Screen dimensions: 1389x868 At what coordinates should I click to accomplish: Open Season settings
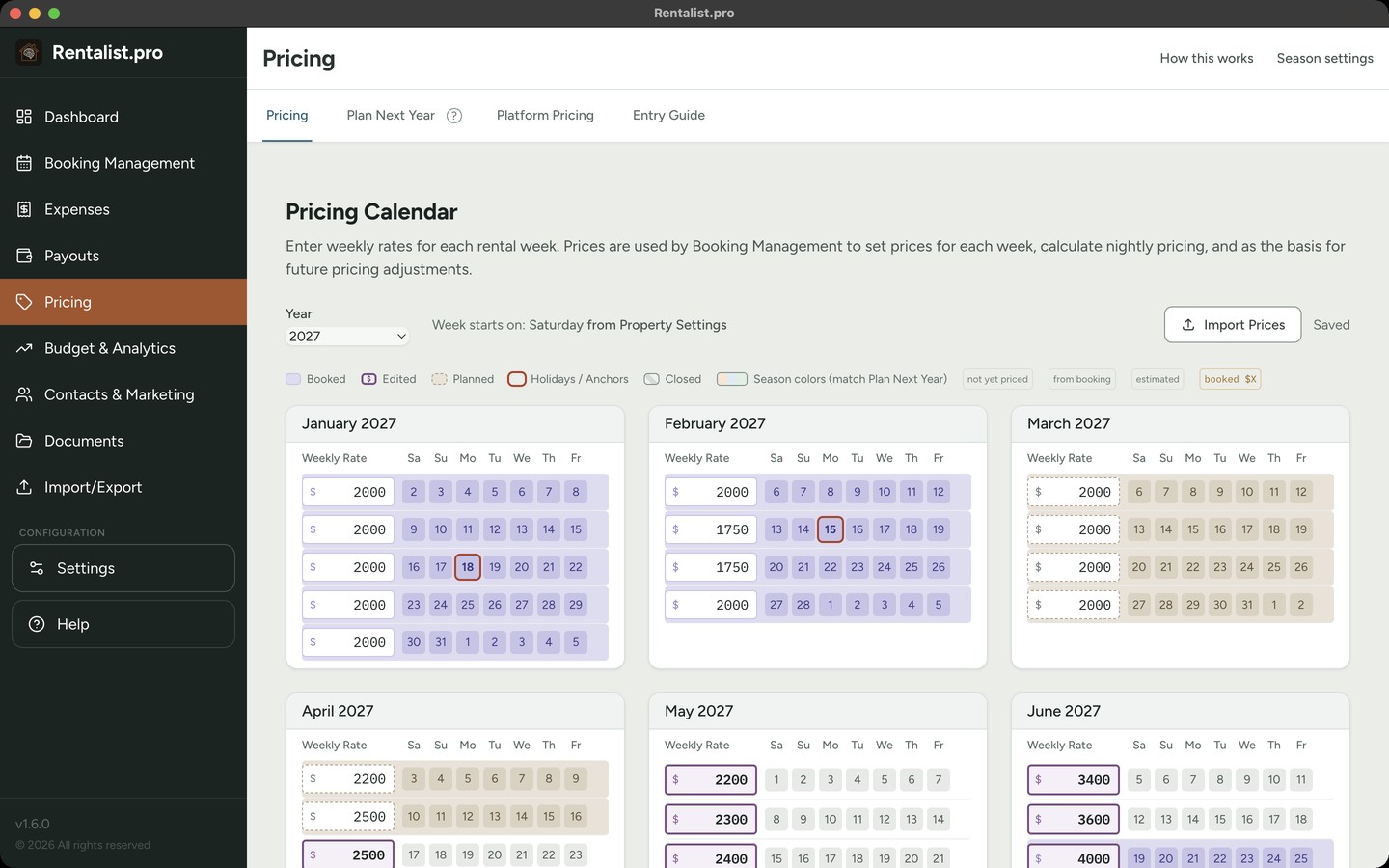click(1324, 58)
